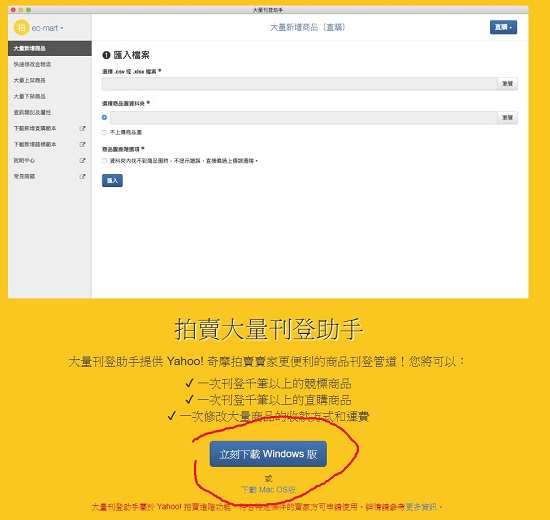Screen dimensions: 550x520
Task: Open 查詢類別及屬性 in the sidebar
Action: pos(50,112)
